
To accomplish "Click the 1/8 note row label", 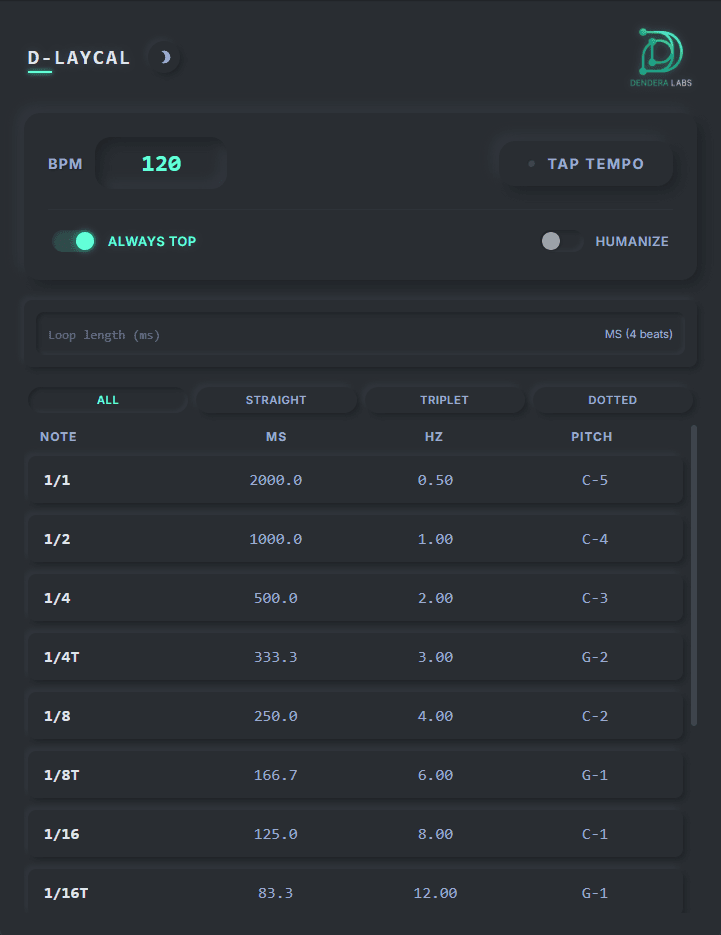I will [x=57, y=716].
